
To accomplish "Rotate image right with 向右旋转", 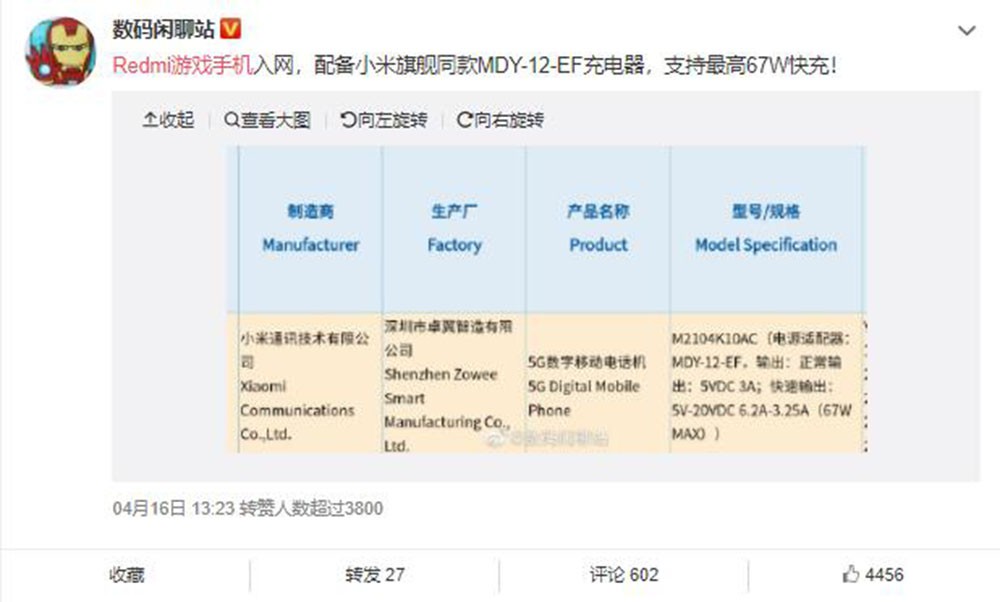I will [501, 120].
